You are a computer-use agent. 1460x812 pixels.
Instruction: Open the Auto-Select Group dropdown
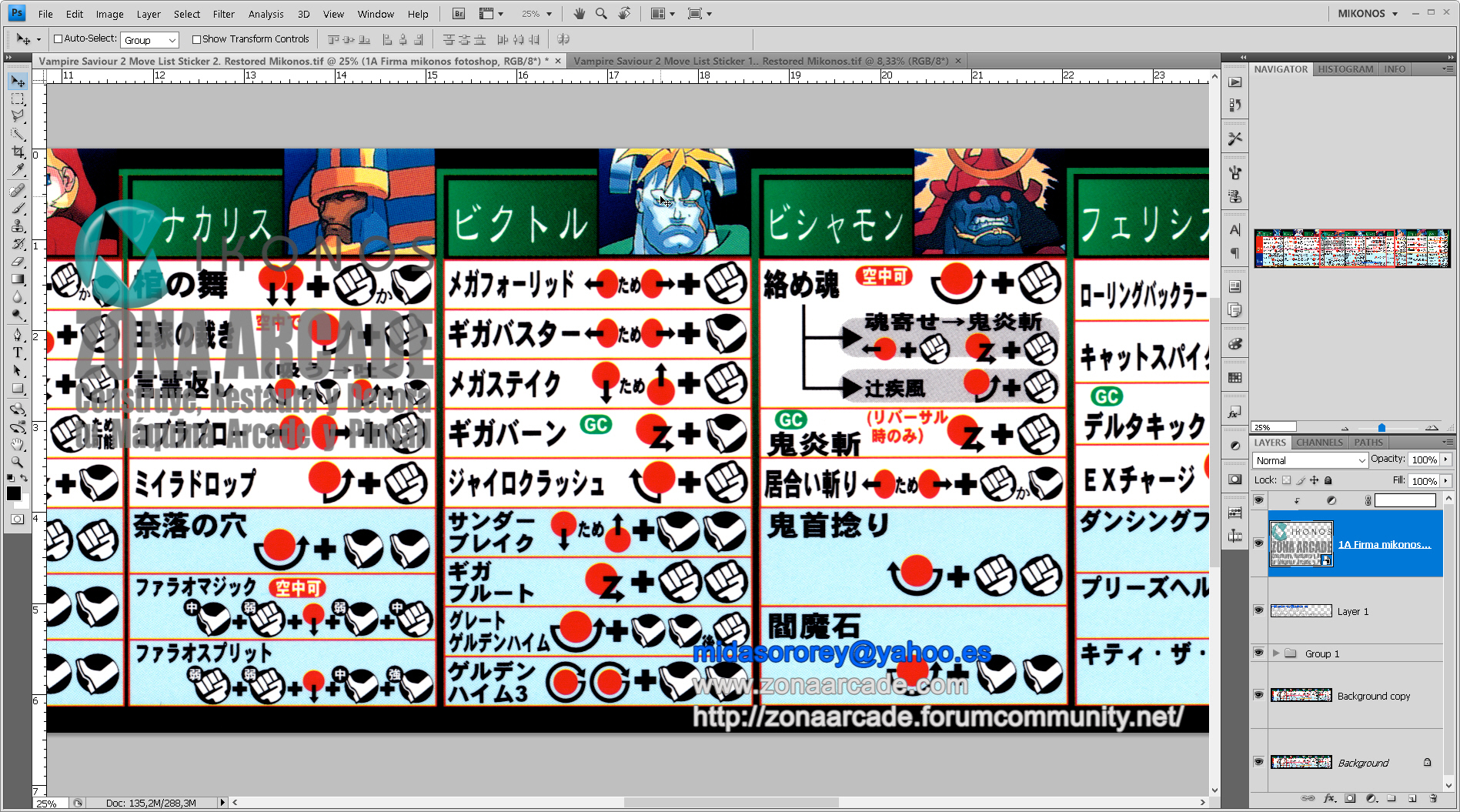pos(150,40)
